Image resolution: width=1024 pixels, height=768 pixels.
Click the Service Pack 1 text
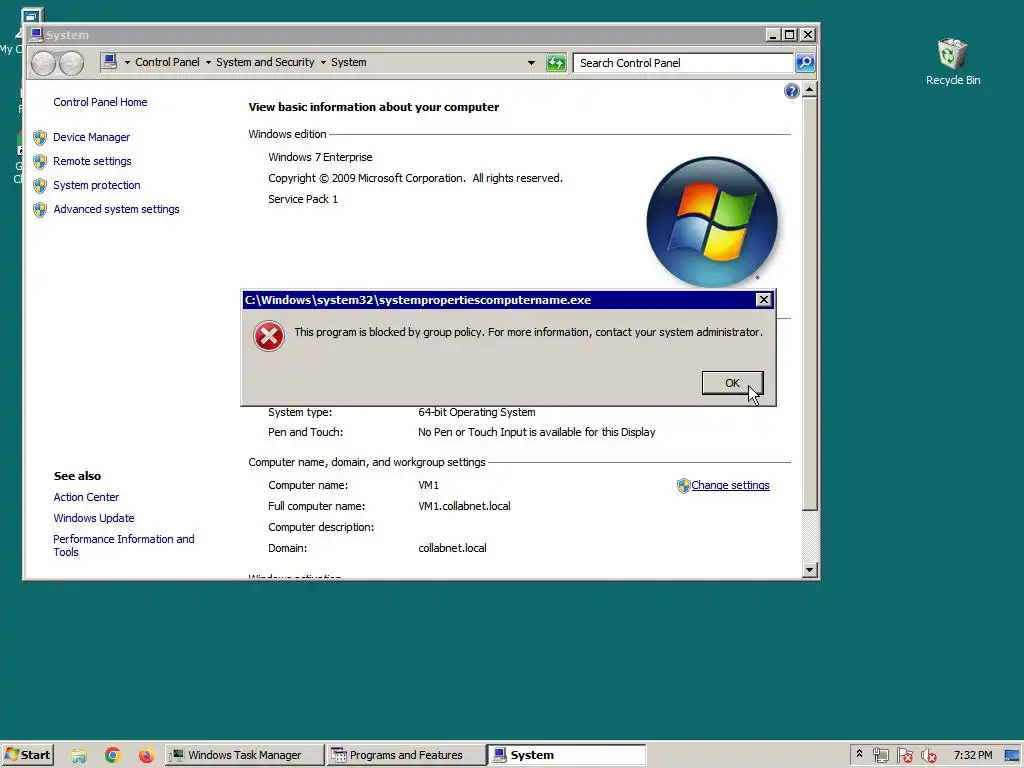point(303,199)
